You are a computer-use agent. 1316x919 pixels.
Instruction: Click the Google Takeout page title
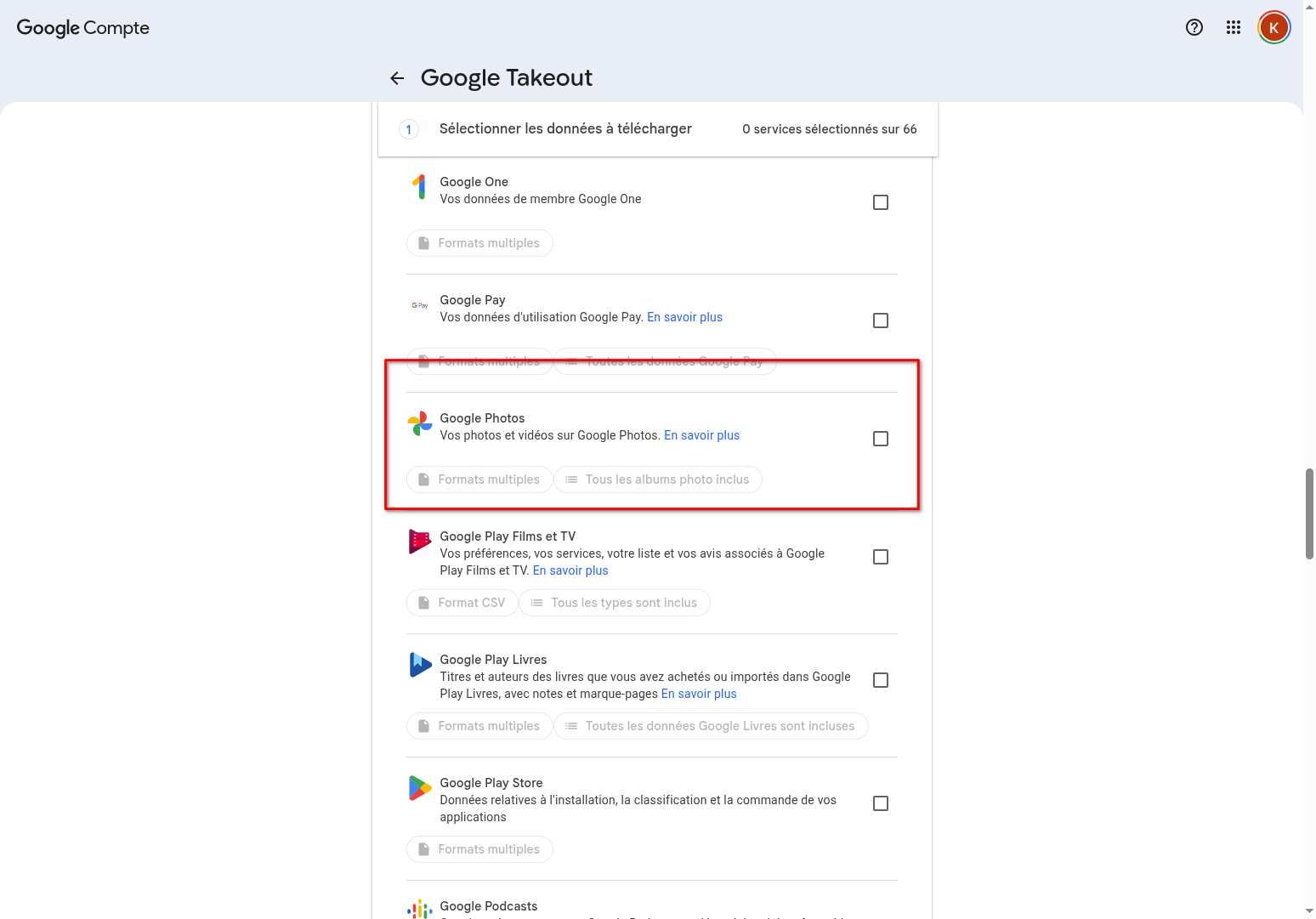point(507,77)
